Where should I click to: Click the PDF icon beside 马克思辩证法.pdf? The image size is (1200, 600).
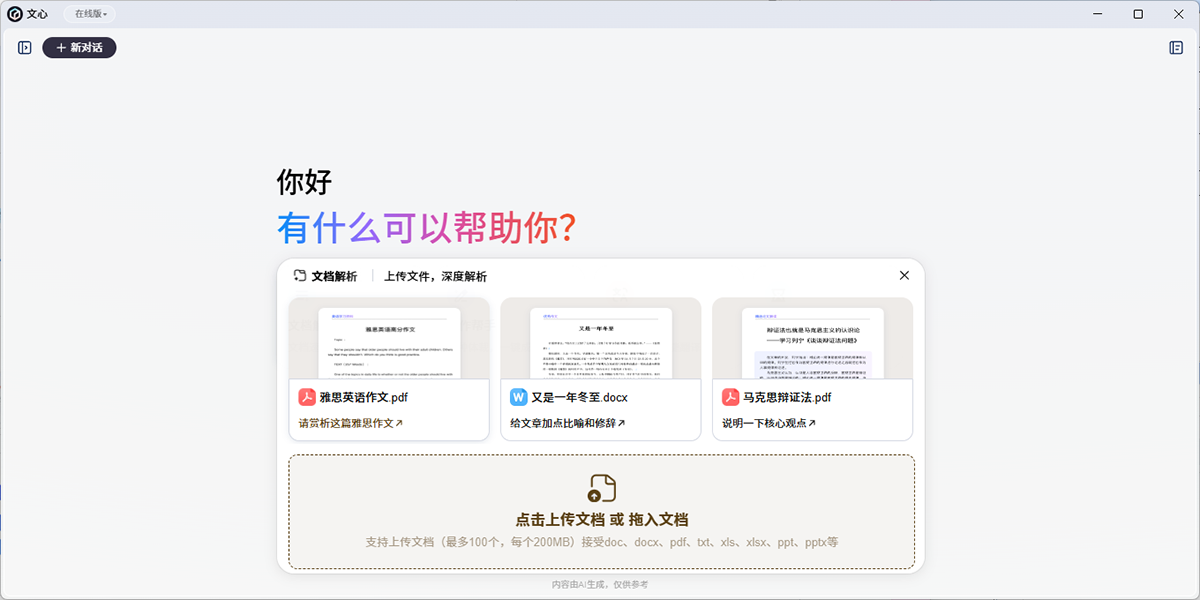pos(730,397)
